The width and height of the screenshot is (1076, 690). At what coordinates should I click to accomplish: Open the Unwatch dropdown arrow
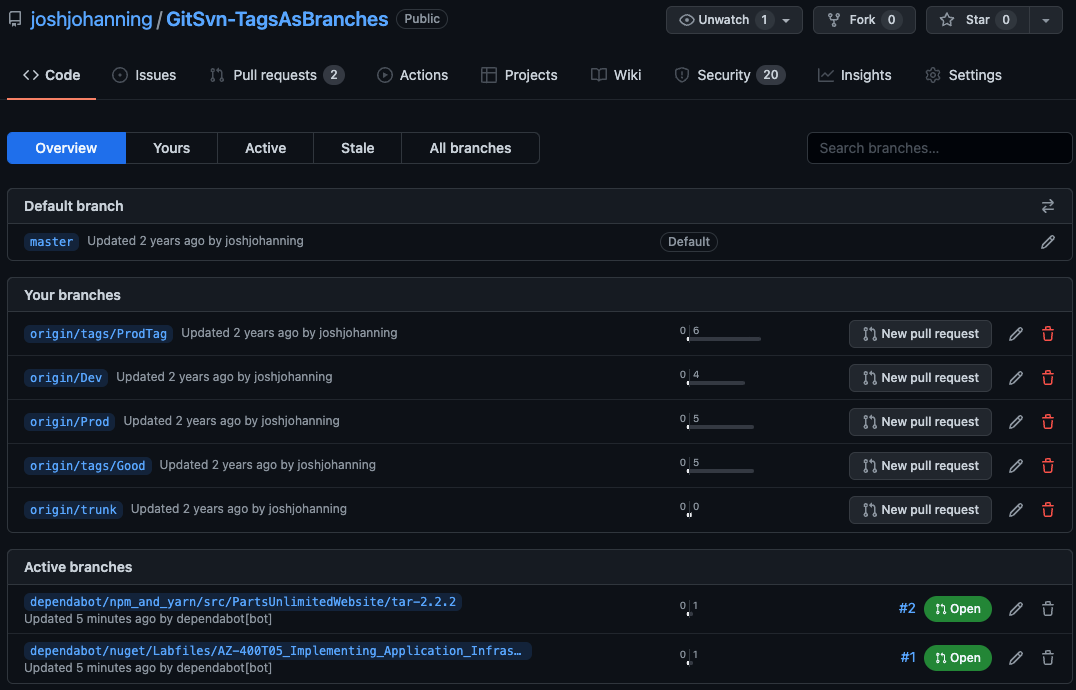pos(786,20)
